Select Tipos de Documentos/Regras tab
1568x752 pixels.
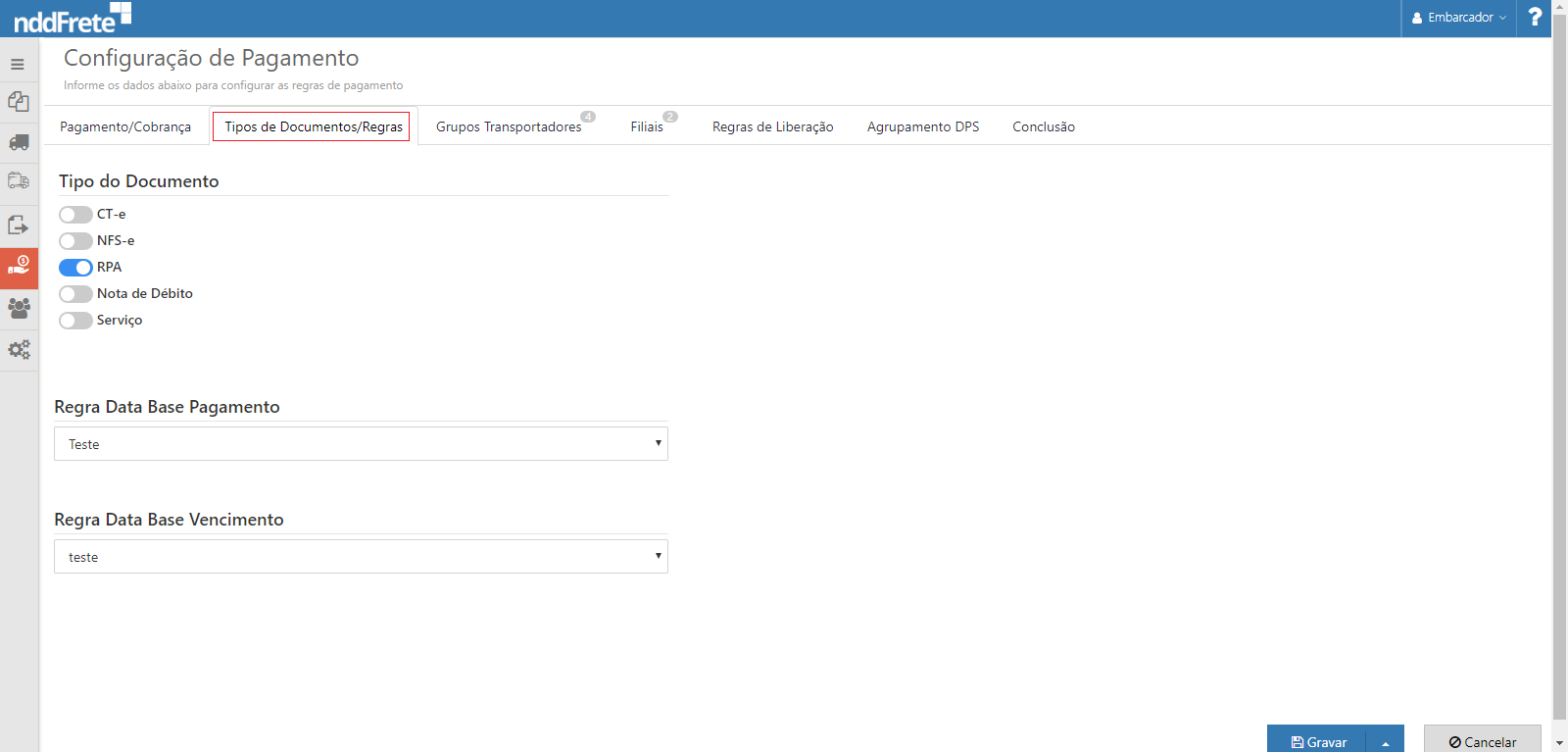click(x=314, y=126)
